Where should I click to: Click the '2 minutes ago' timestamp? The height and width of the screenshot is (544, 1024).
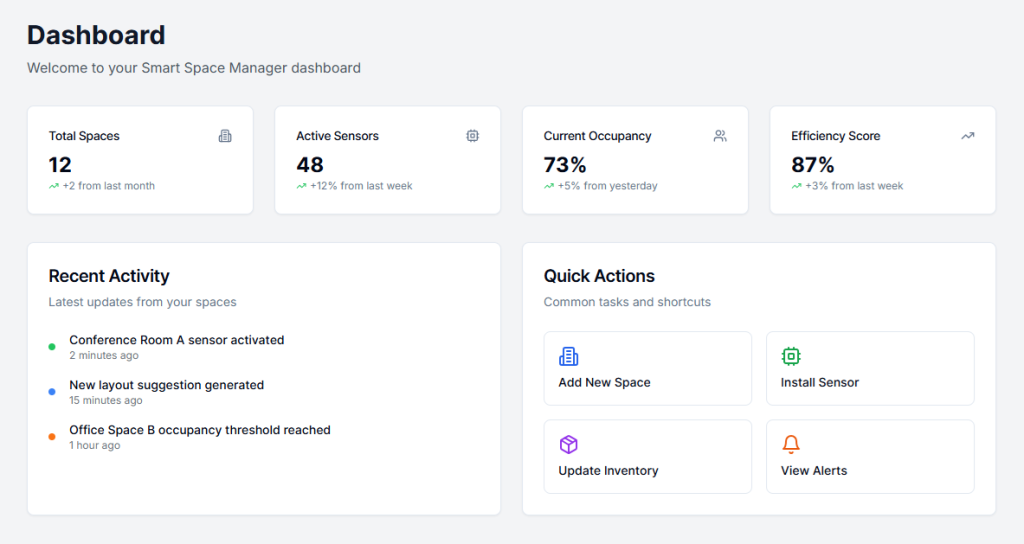point(104,355)
